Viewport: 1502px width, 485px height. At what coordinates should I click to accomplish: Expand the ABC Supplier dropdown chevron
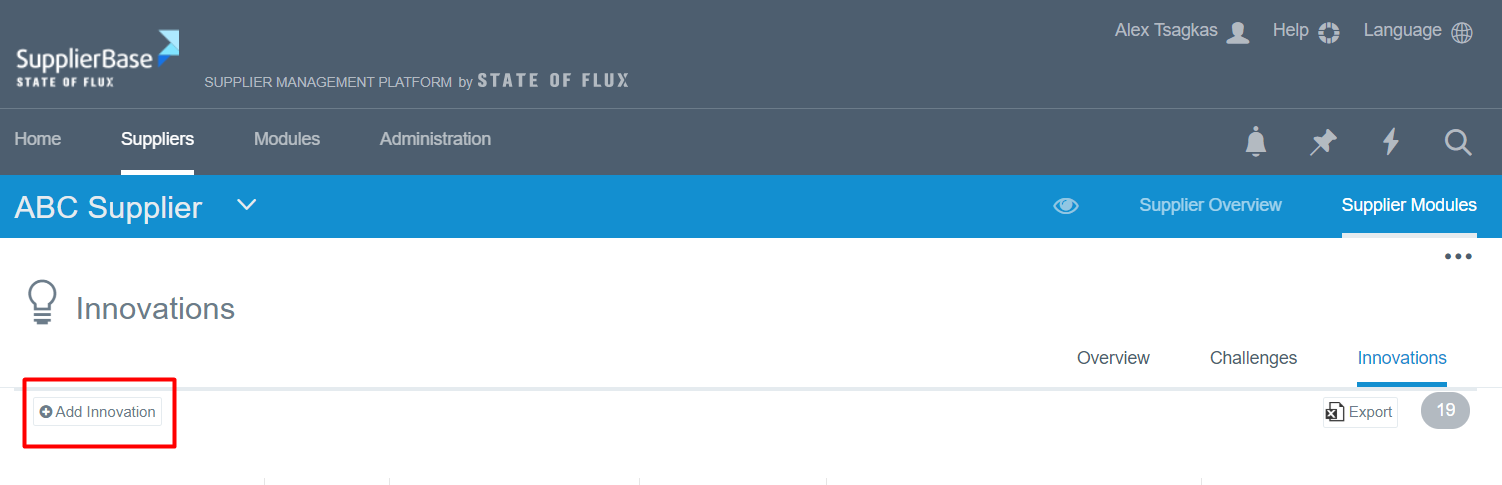(x=246, y=205)
